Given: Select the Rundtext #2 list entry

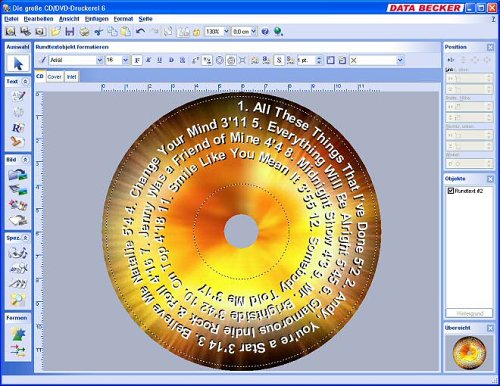Looking at the screenshot, I should 469,191.
